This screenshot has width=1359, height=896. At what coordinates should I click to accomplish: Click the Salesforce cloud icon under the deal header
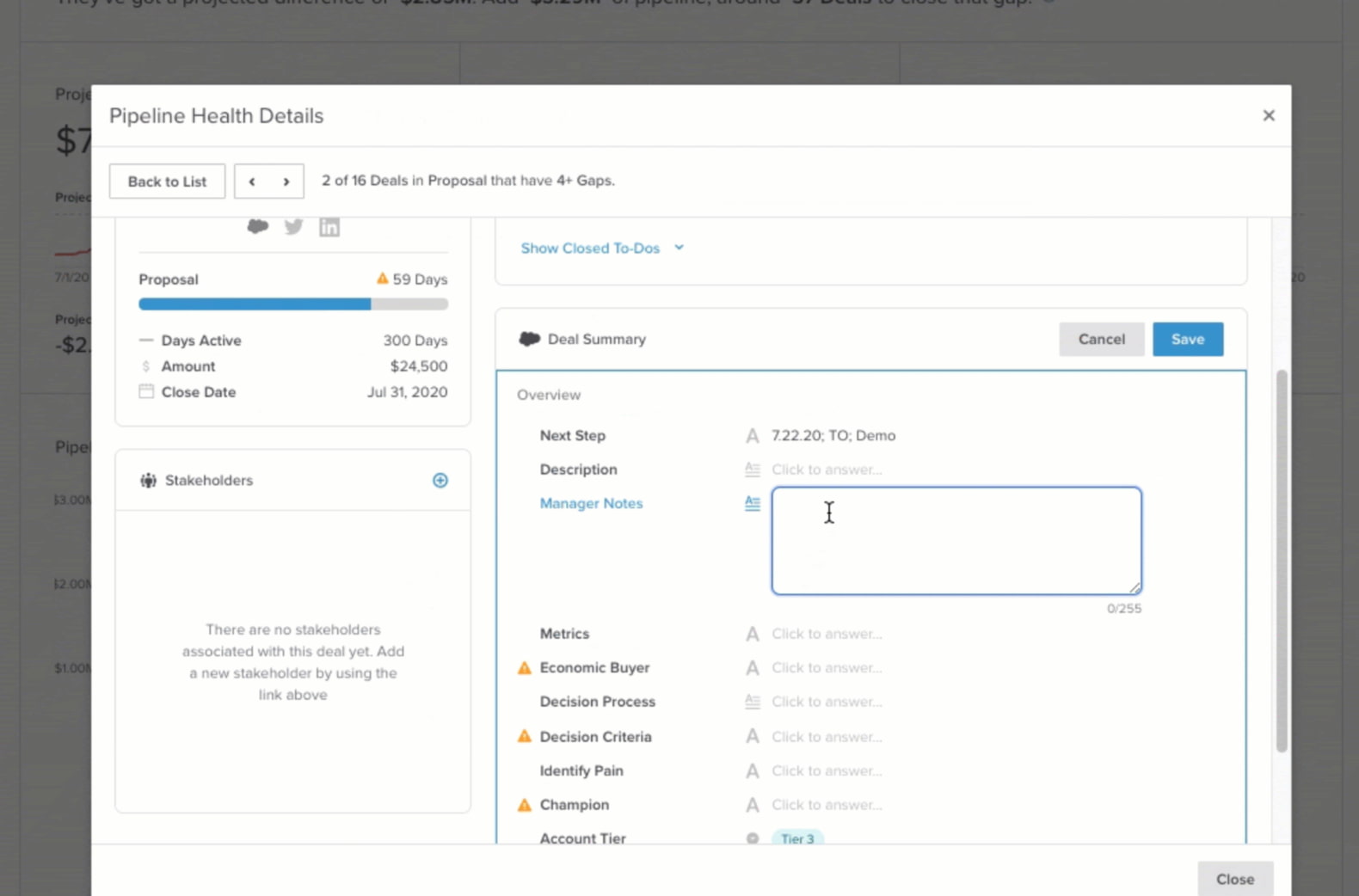(x=258, y=227)
